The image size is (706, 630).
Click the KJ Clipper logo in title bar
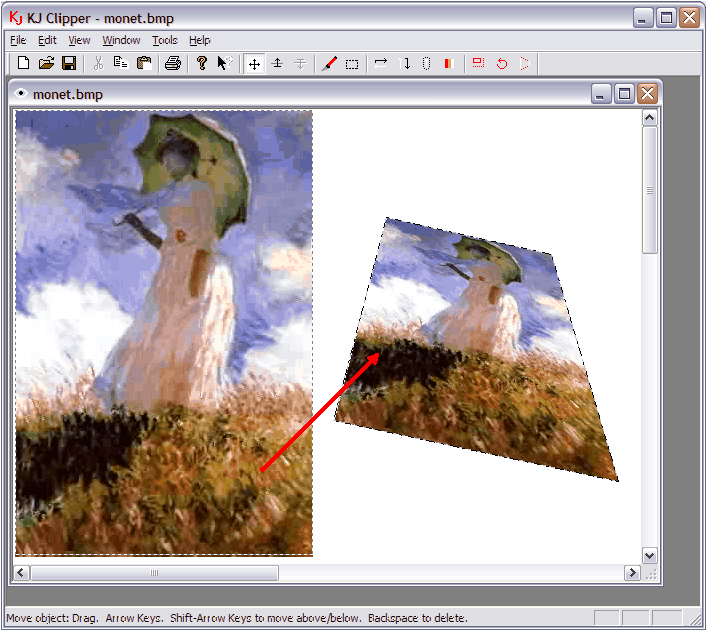click(x=16, y=18)
